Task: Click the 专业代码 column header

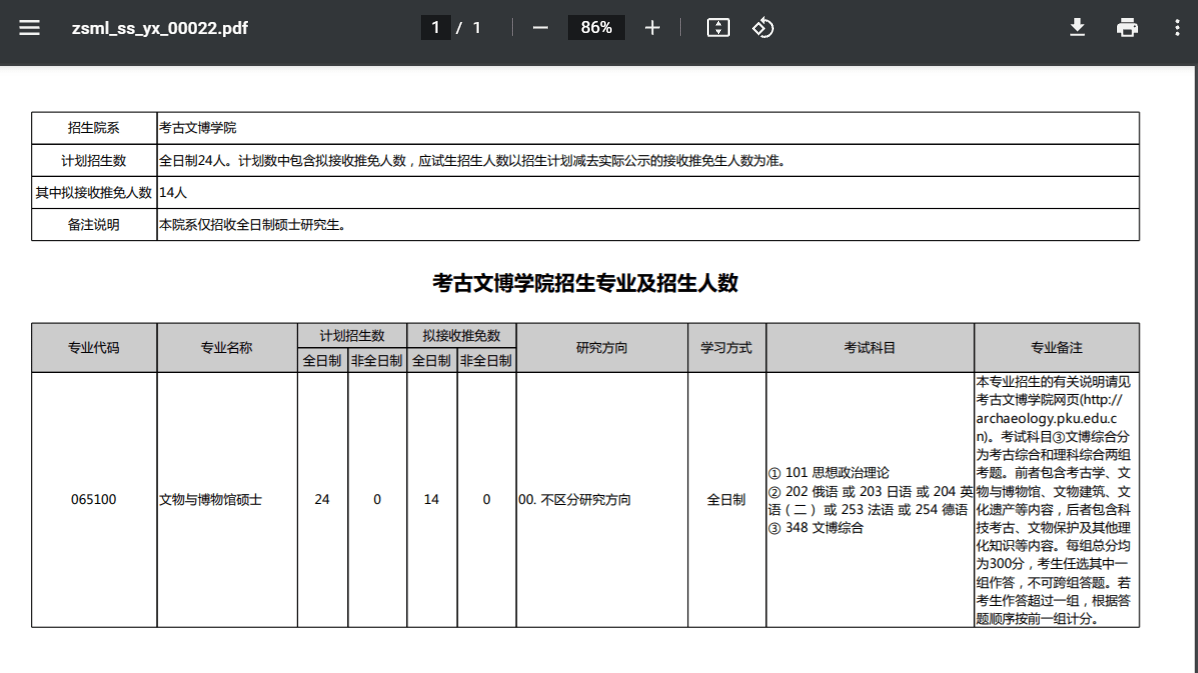Action: coord(94,348)
